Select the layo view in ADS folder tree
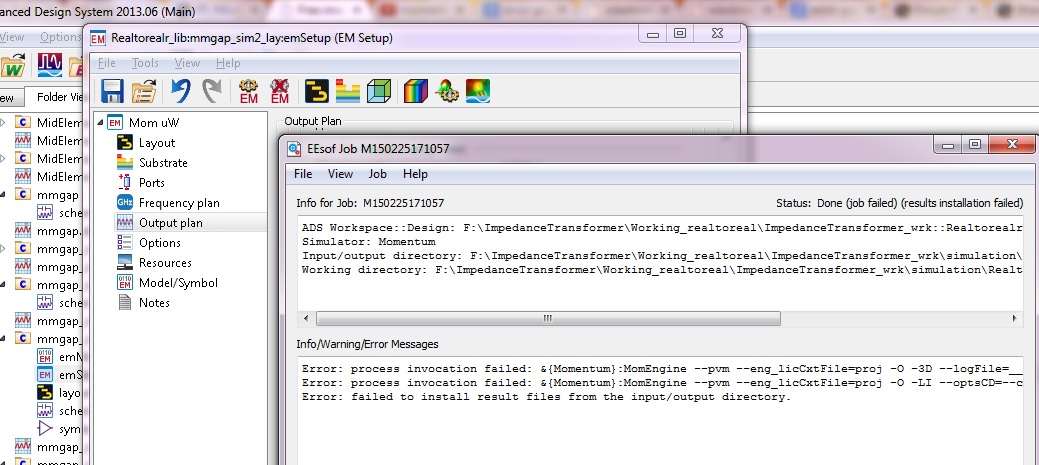The width and height of the screenshot is (1039, 465). coord(70,392)
